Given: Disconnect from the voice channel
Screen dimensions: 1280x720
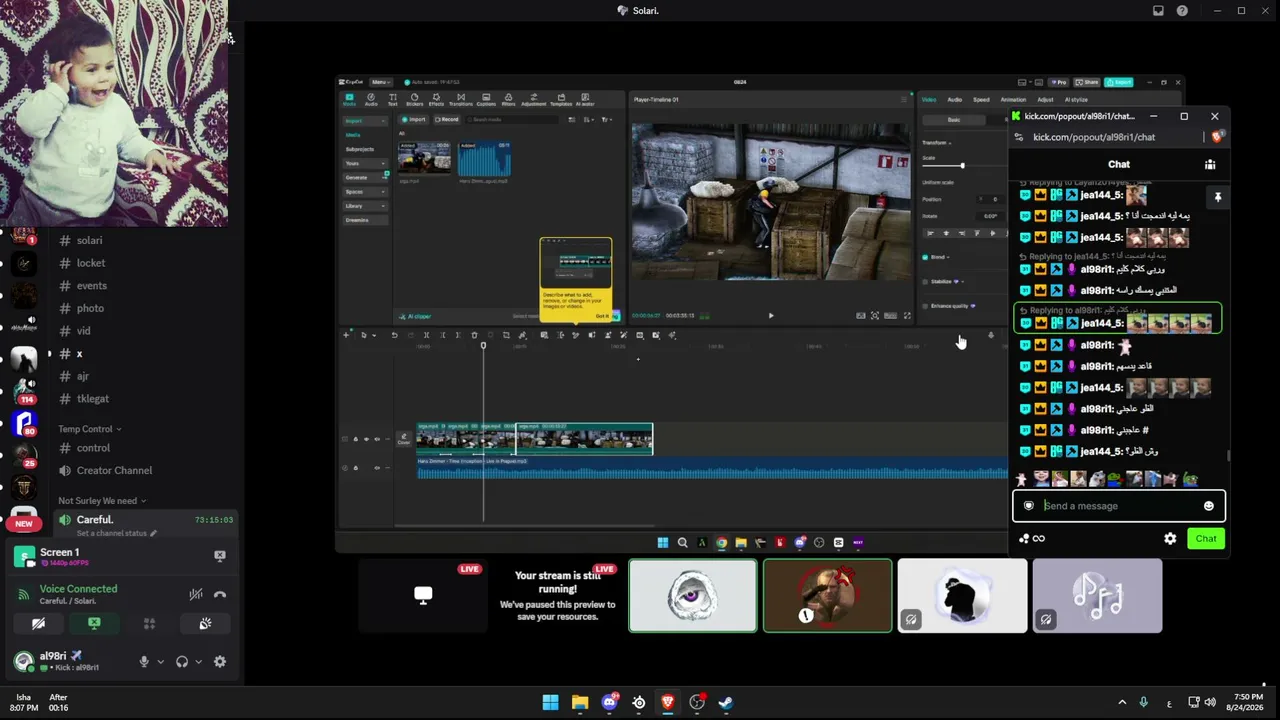Looking at the screenshot, I should (220, 594).
